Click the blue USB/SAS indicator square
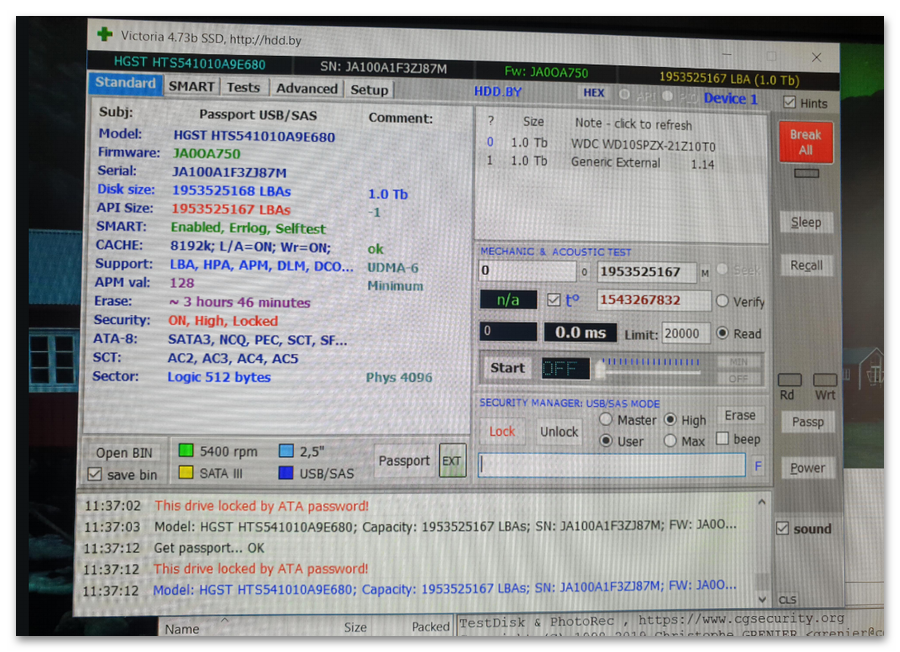900x652 pixels. (x=285, y=472)
